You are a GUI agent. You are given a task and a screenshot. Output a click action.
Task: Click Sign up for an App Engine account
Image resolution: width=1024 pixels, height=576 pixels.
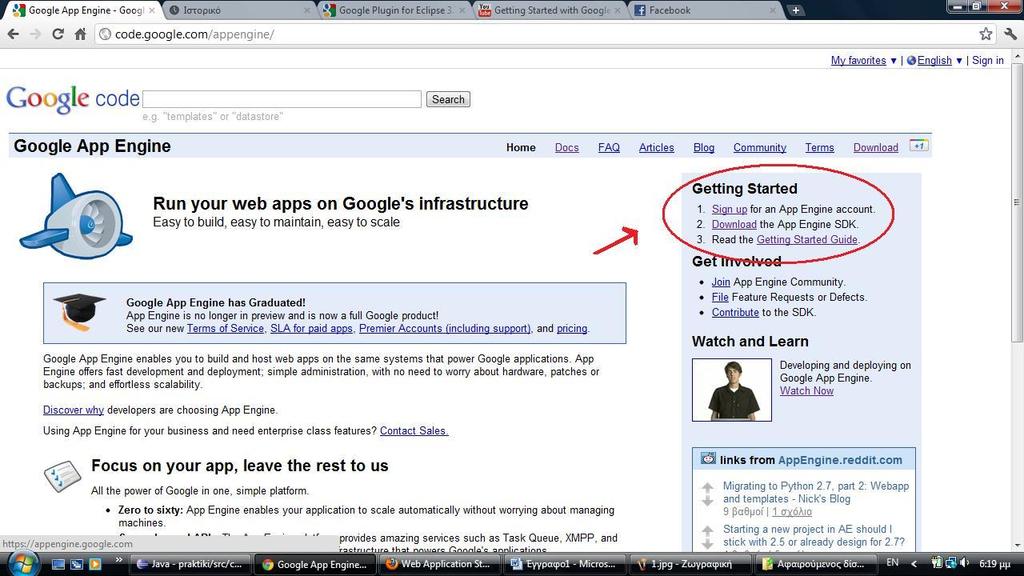point(729,209)
